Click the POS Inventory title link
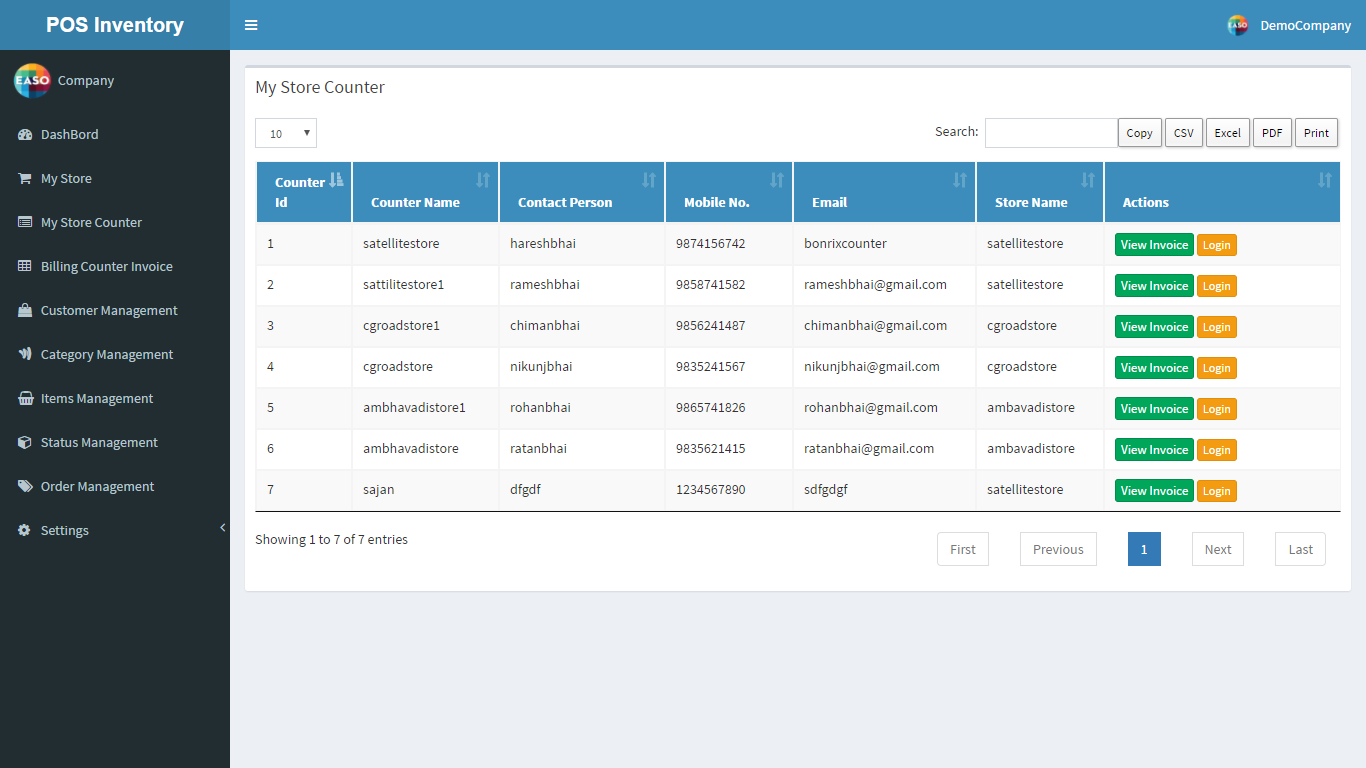1366x768 pixels. 115,25
